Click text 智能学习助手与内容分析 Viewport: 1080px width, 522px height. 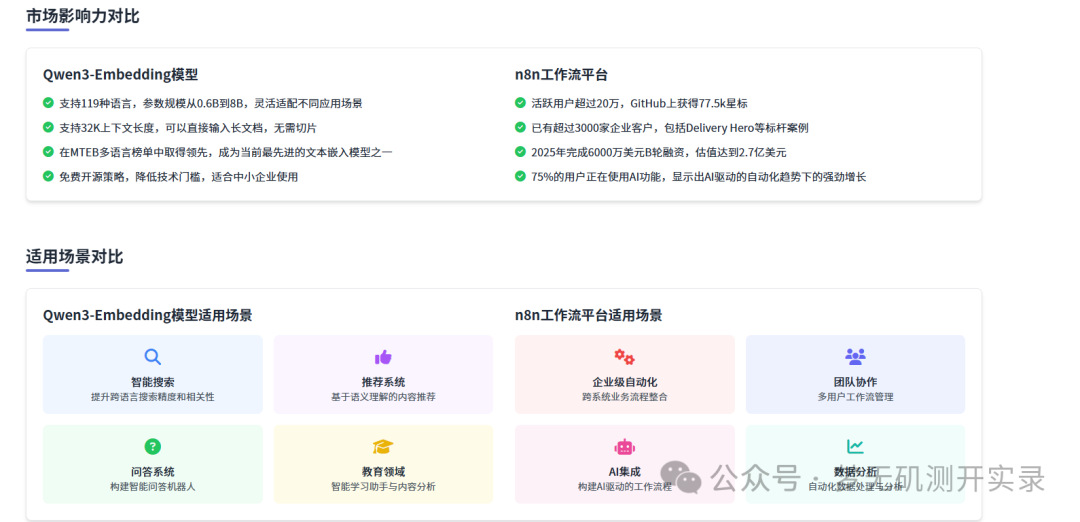[383, 487]
